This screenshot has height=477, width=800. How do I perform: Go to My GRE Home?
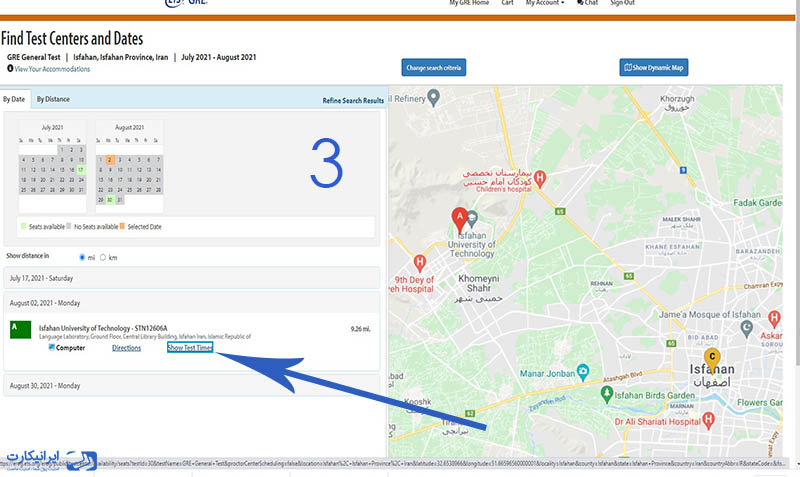(x=469, y=3)
